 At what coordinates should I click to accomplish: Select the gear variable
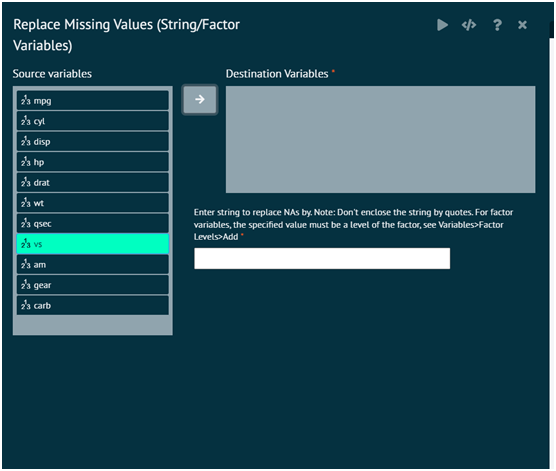tap(93, 285)
